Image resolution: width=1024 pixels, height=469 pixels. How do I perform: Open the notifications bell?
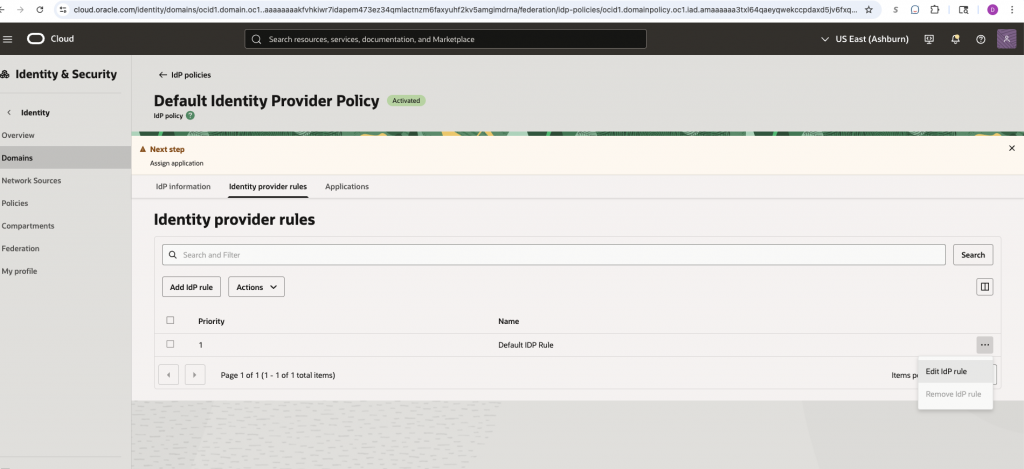(x=955, y=39)
